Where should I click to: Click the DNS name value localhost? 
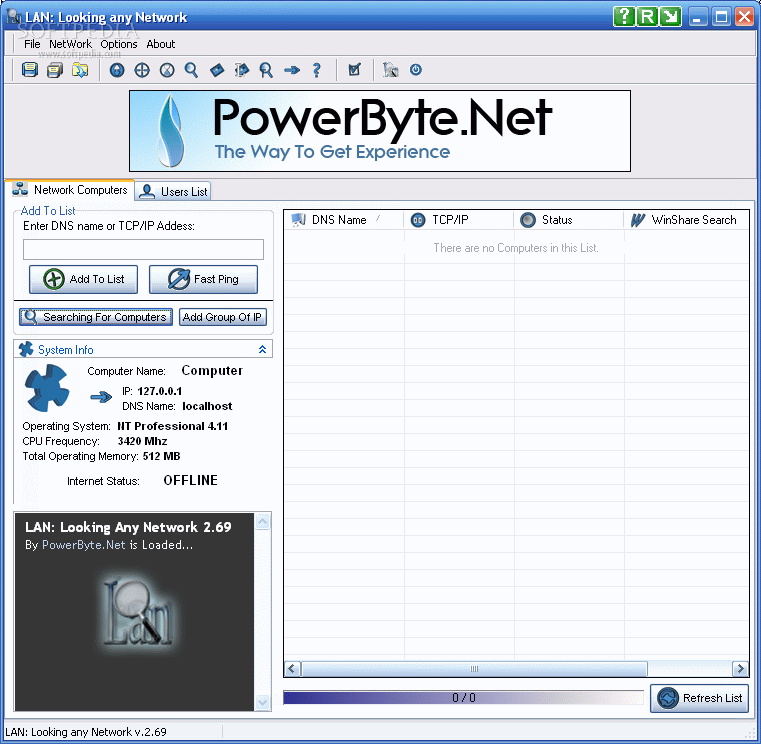tap(207, 406)
